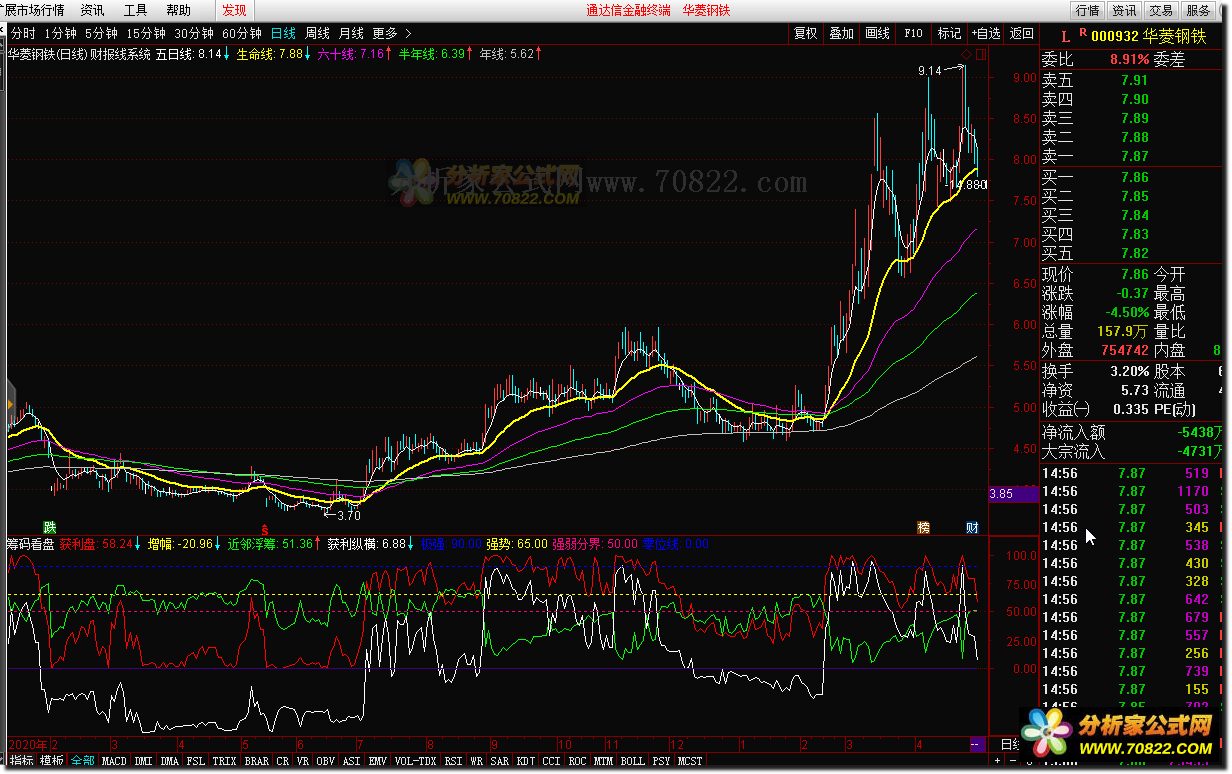Click the 筹码看盘 indicator name label
The height and width of the screenshot is (774, 1232).
pyautogui.click(x=30, y=544)
